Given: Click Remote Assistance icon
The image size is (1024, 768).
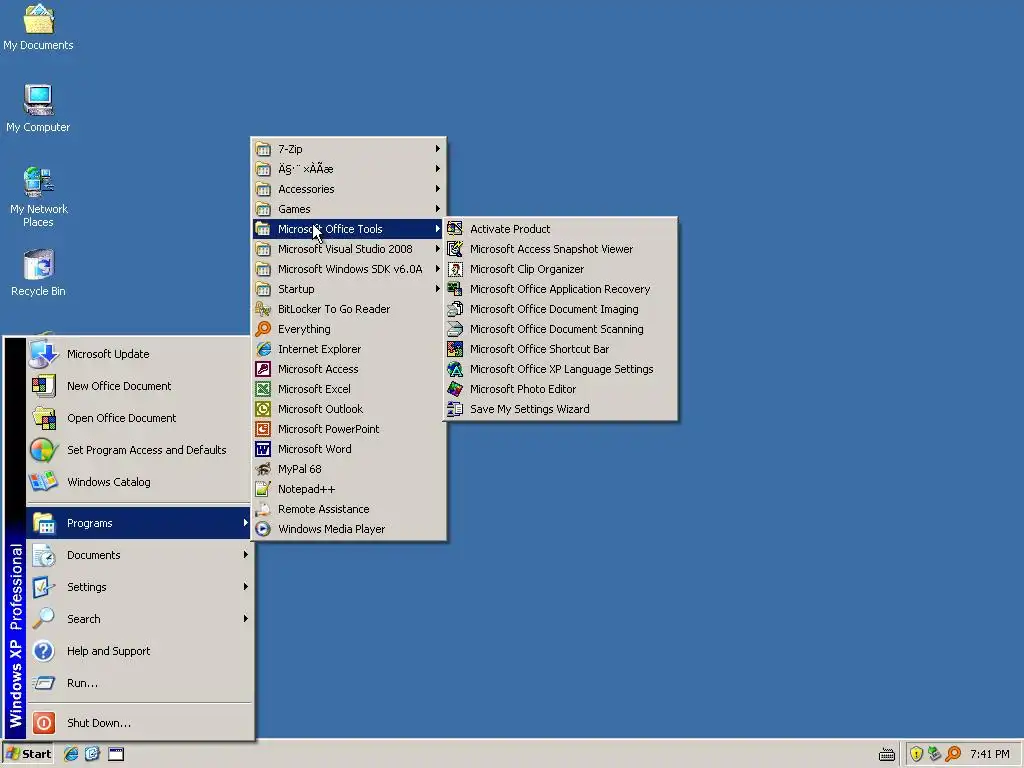Looking at the screenshot, I should coord(263,509).
